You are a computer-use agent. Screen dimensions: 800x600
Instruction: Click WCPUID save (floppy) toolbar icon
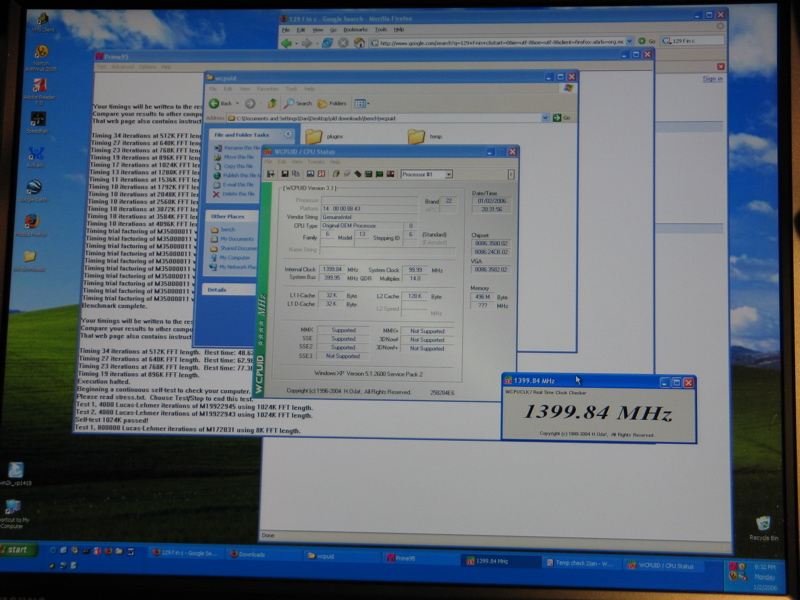pyautogui.click(x=285, y=174)
